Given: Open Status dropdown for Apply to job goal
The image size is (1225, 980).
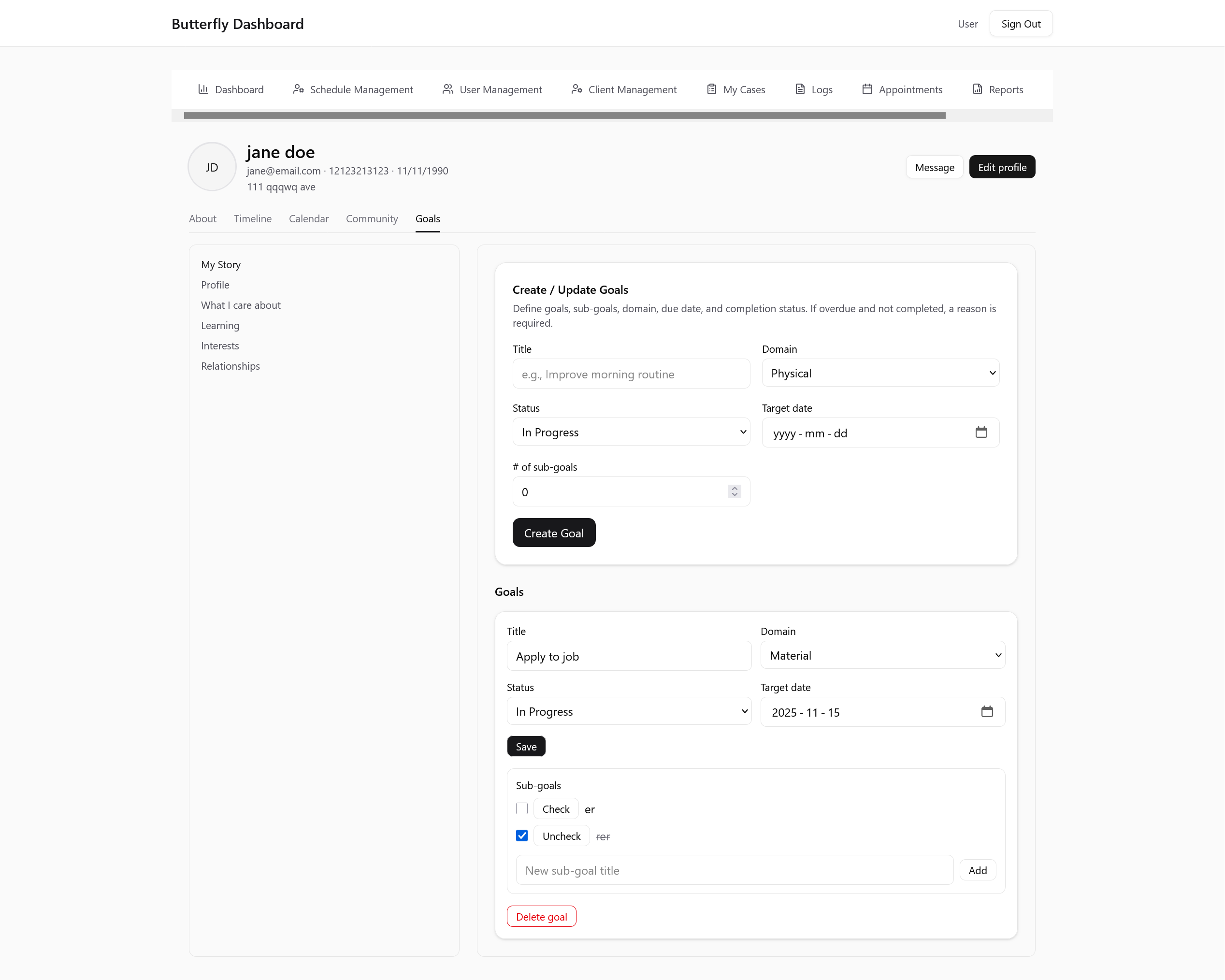Looking at the screenshot, I should [629, 712].
